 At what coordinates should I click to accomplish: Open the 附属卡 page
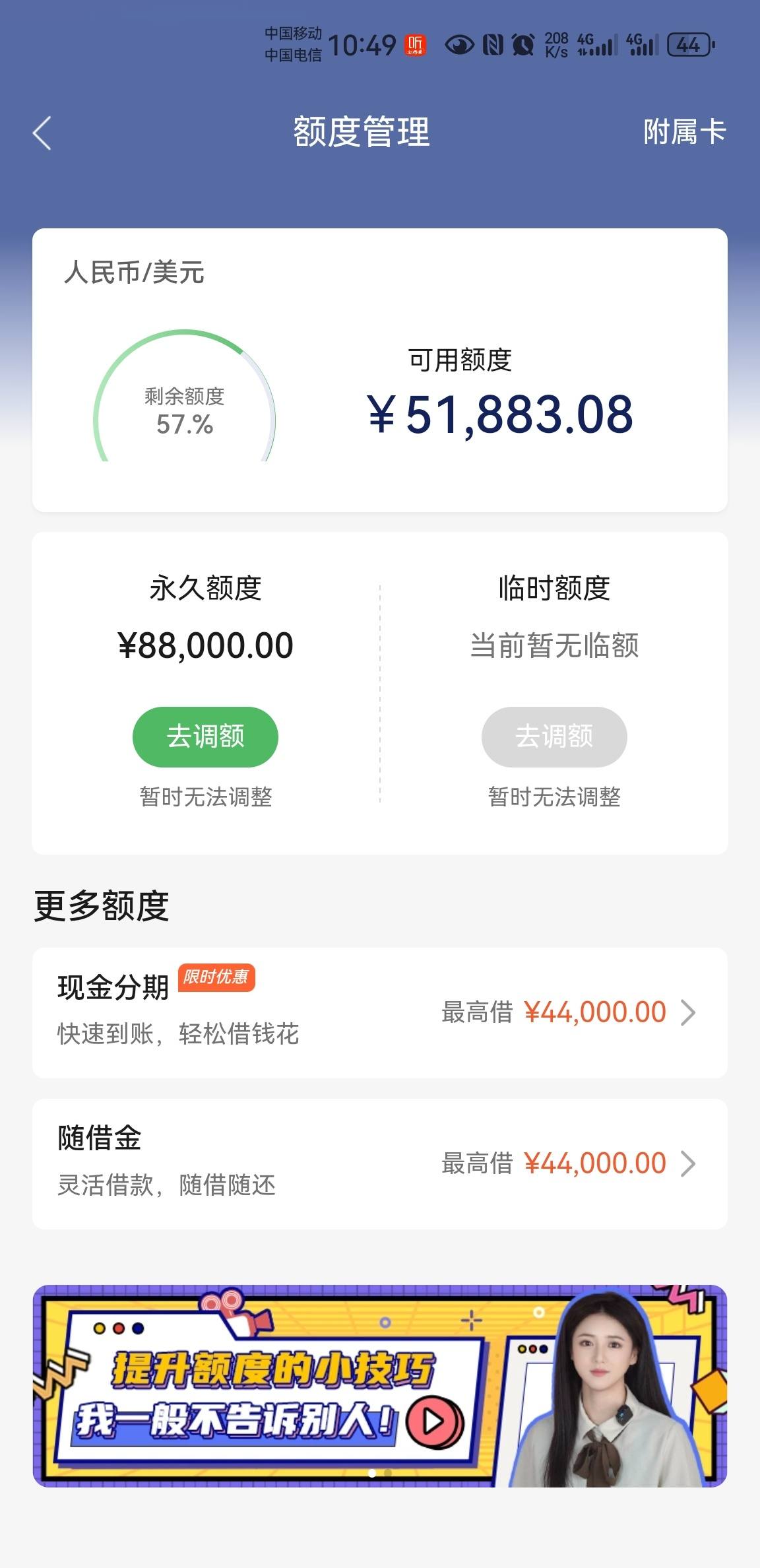(684, 132)
